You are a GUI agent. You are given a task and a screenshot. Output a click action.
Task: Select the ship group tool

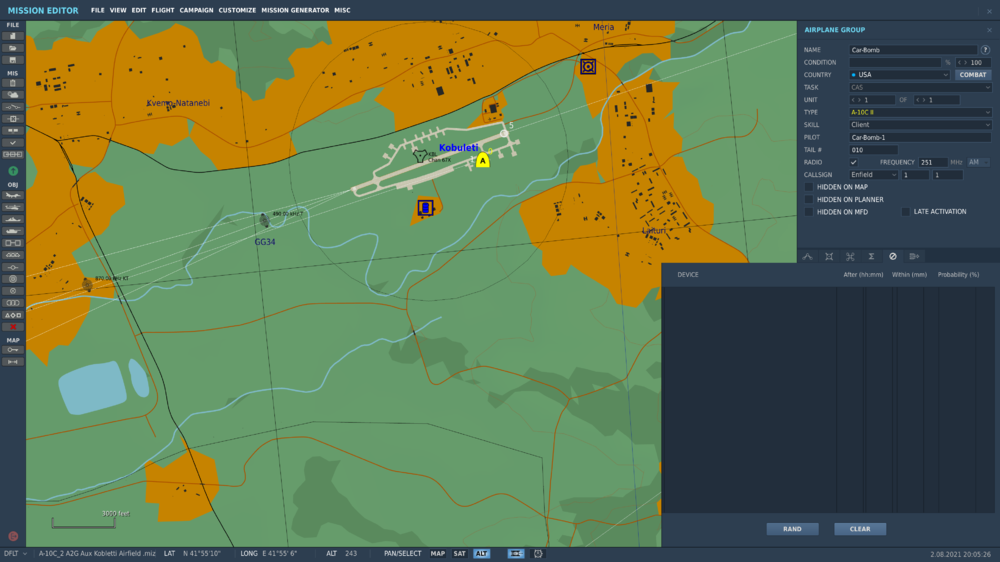coord(12,219)
